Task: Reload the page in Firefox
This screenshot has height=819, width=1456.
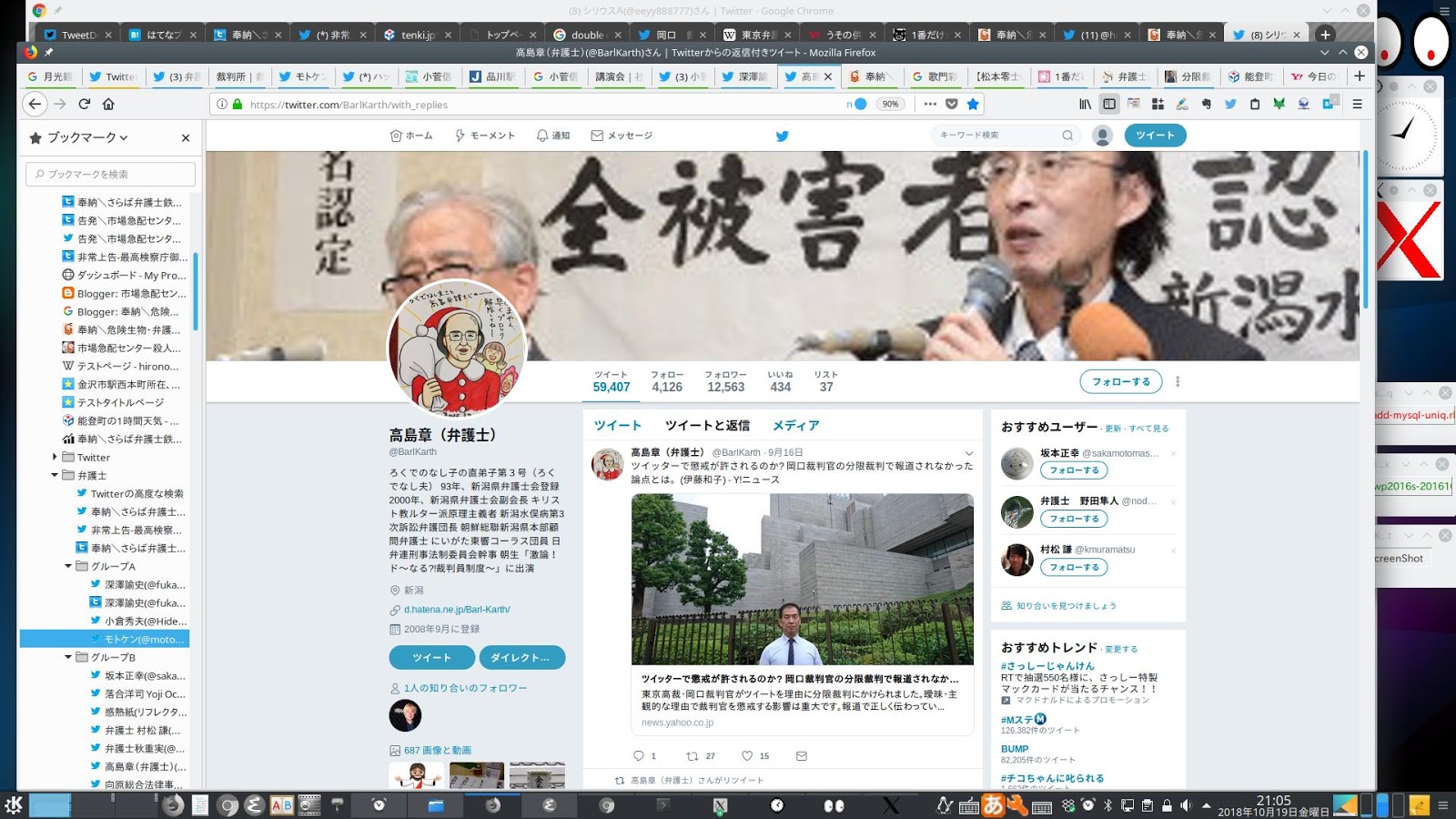Action: (x=85, y=104)
